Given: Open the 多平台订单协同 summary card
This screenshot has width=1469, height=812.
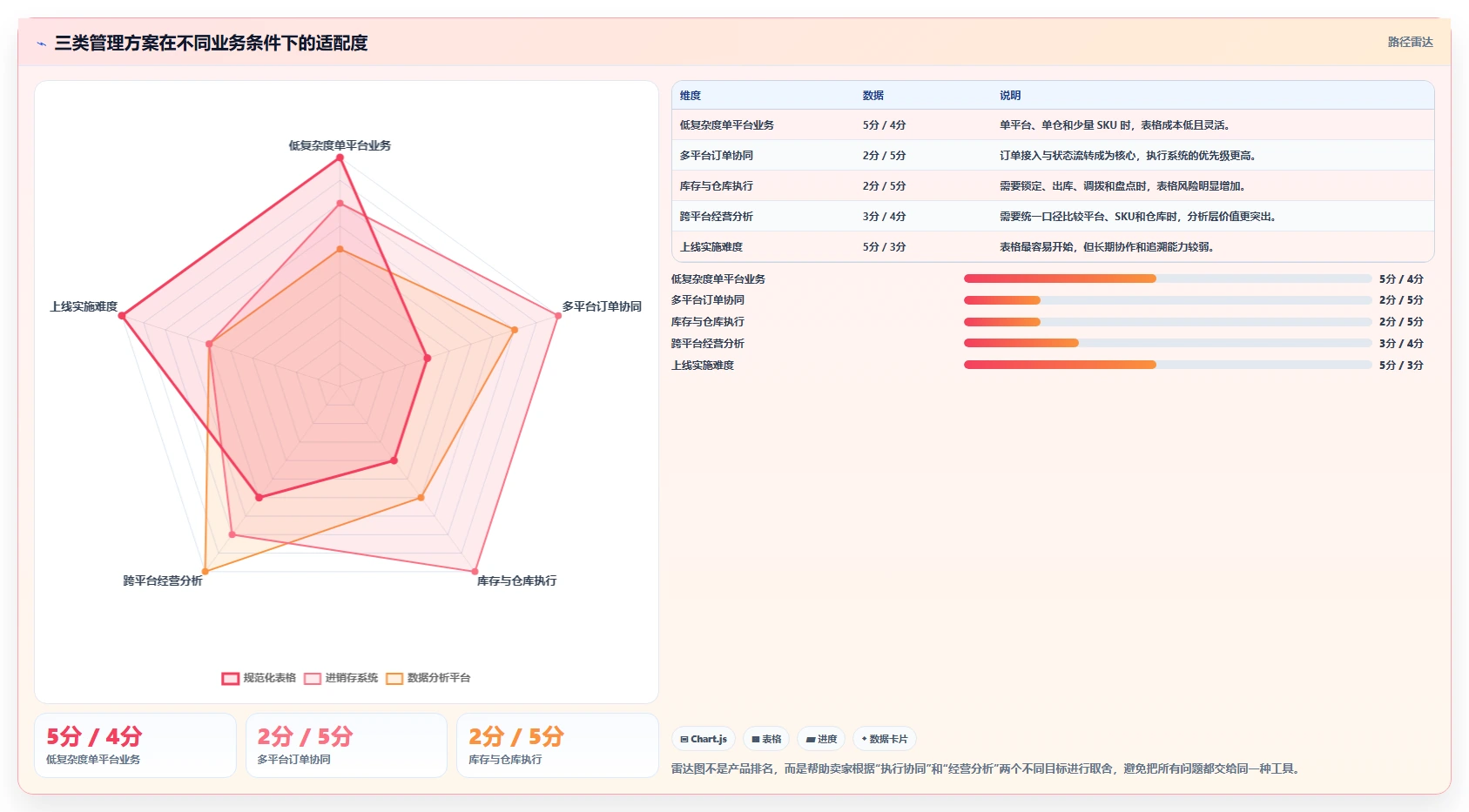Looking at the screenshot, I should (347, 745).
